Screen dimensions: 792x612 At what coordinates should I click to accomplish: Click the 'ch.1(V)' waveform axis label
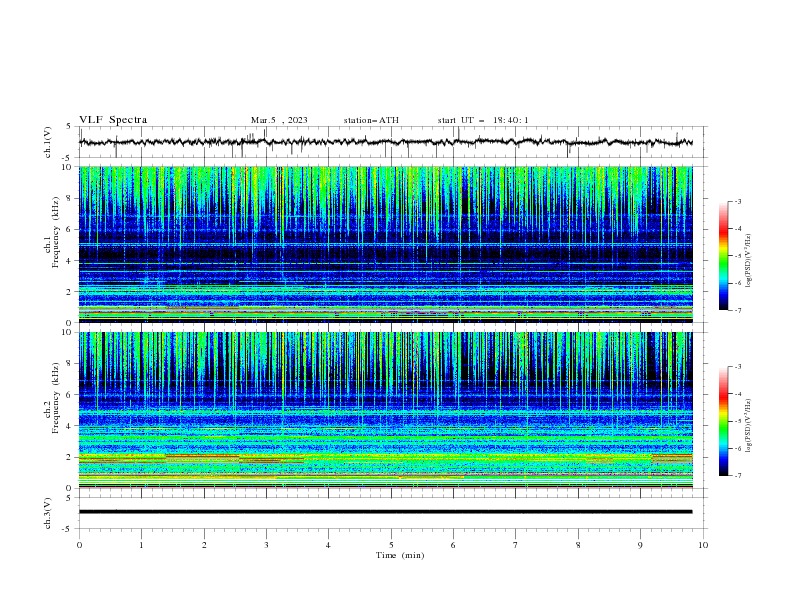(x=48, y=142)
